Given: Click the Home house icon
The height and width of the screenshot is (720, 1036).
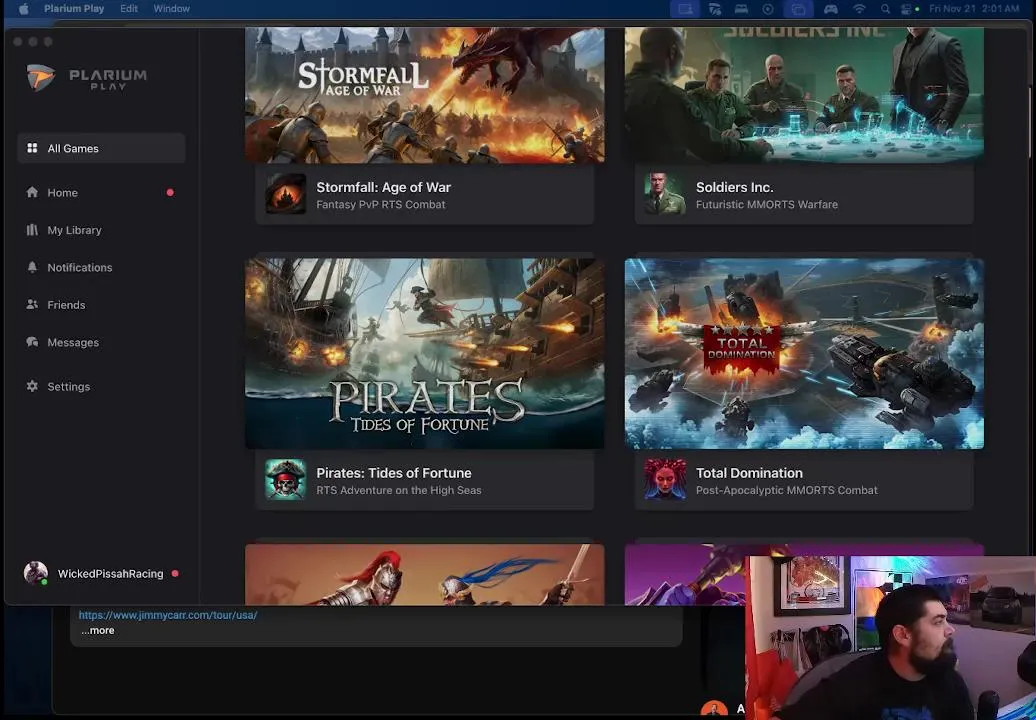Looking at the screenshot, I should (x=32, y=192).
